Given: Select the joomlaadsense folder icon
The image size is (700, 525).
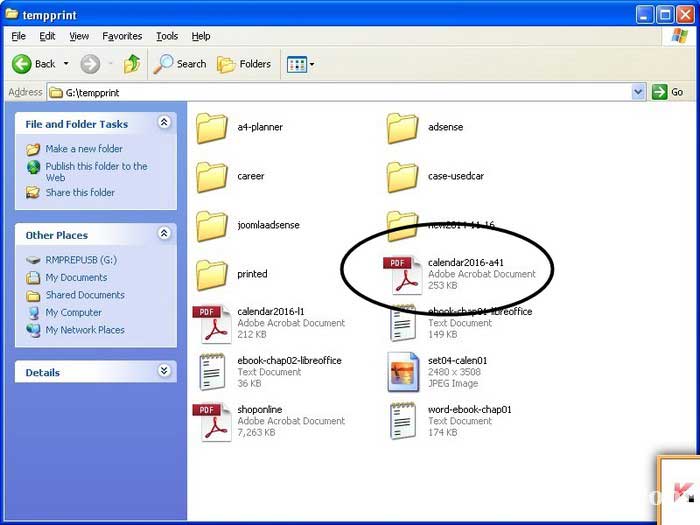Looking at the screenshot, I should pyautogui.click(x=212, y=226).
